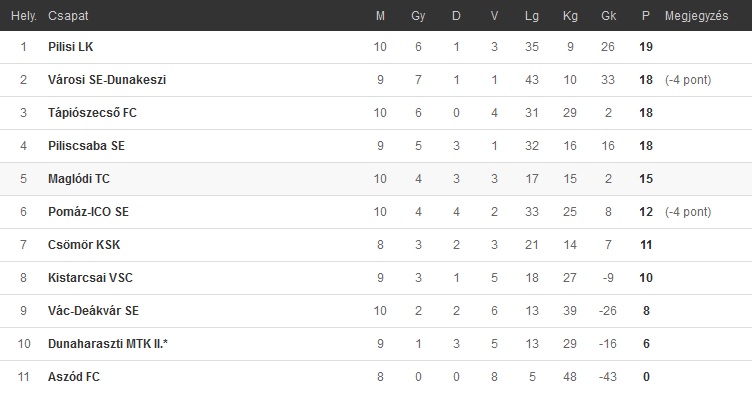Select the Megjegyzés column header
Image resolution: width=752 pixels, height=393 pixels.
(x=696, y=16)
